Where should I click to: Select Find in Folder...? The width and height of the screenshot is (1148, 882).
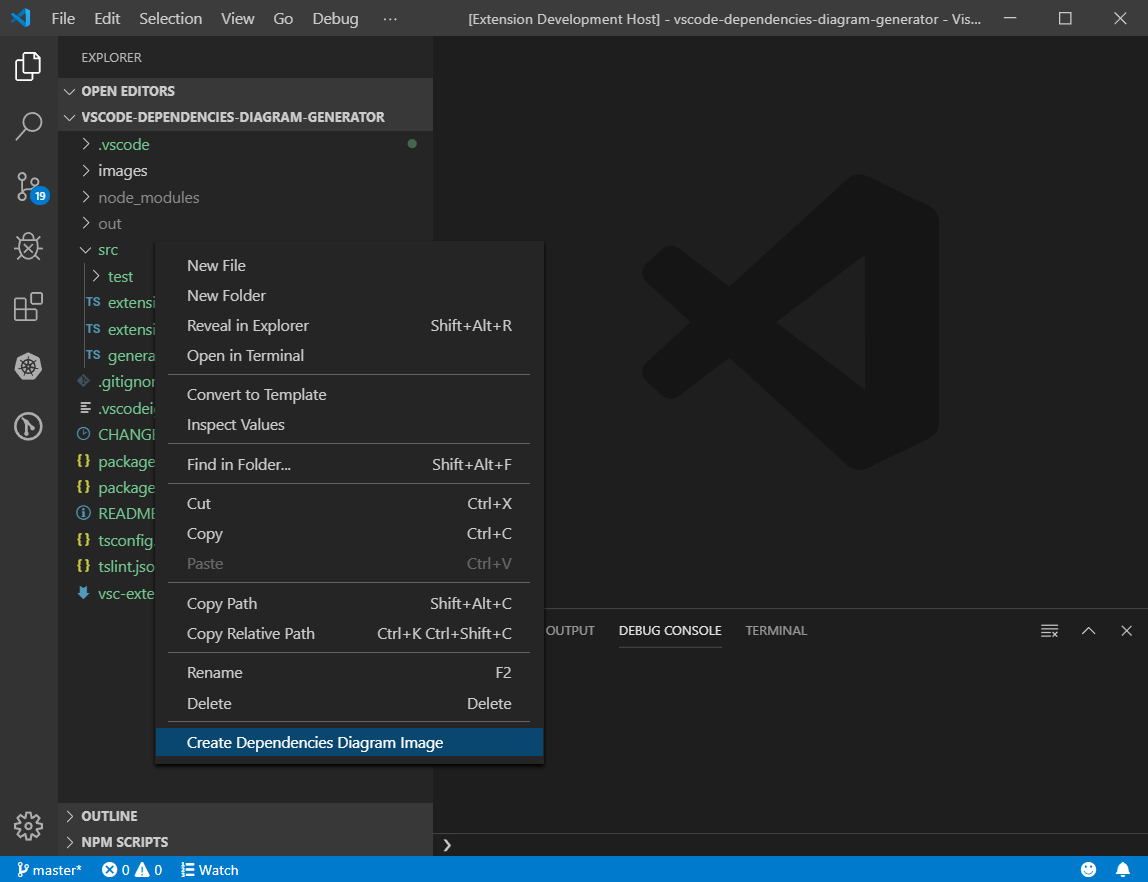coord(349,464)
